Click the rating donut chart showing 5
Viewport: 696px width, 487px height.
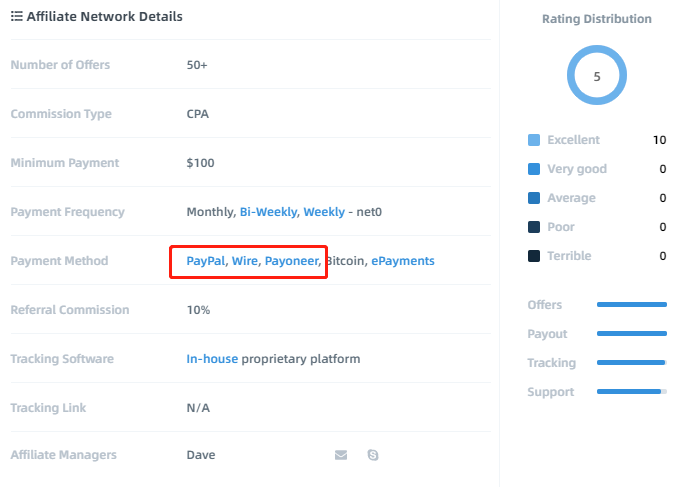(x=597, y=75)
